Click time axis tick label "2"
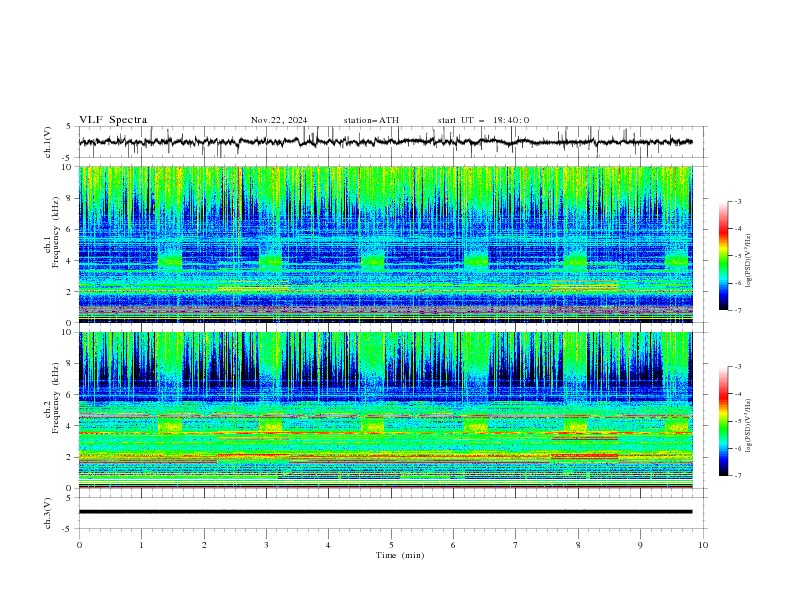Viewport: 792px width, 612px height. click(204, 545)
